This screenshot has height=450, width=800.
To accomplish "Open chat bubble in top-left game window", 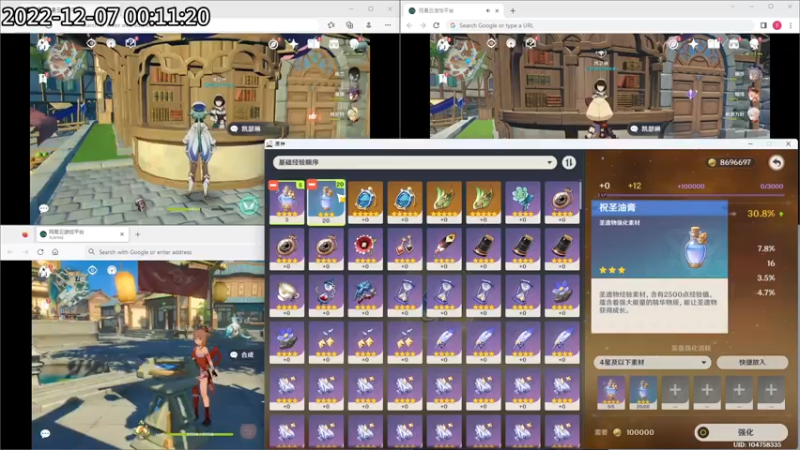I will 44,208.
